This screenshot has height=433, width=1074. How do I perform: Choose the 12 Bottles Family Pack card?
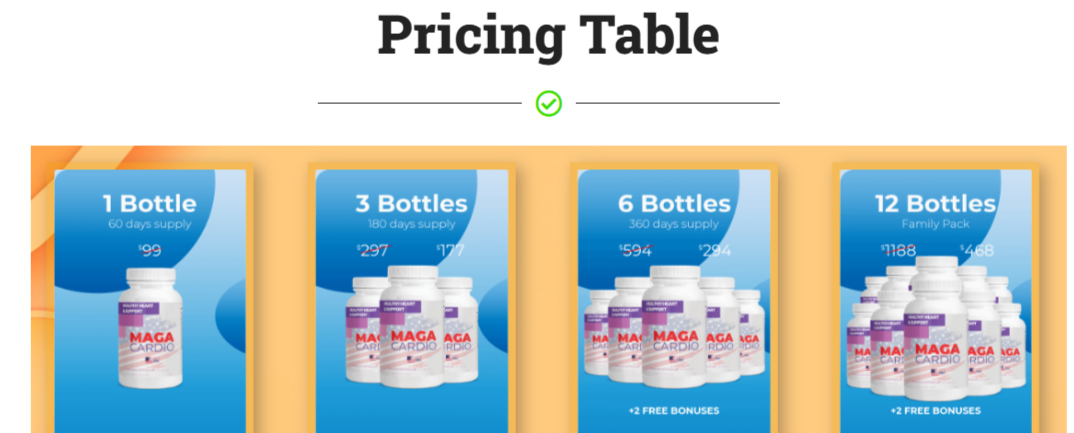point(936,301)
